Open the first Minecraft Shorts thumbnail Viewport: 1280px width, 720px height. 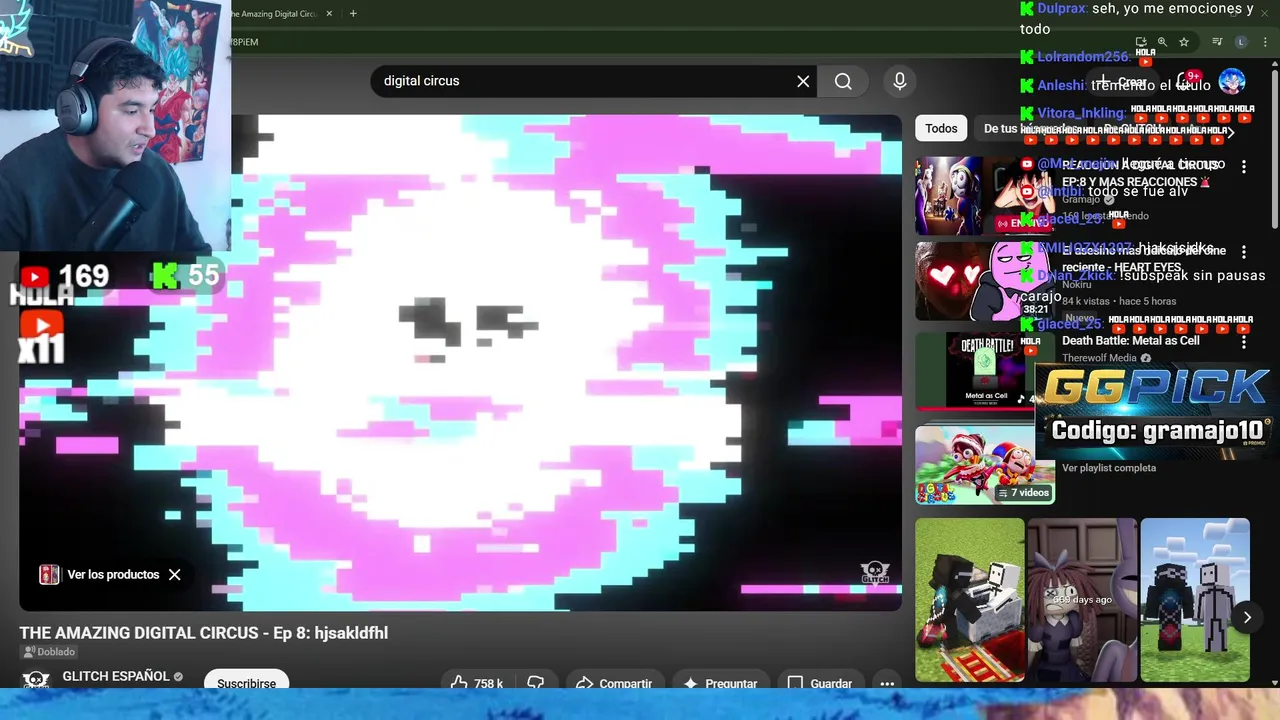[x=970, y=600]
